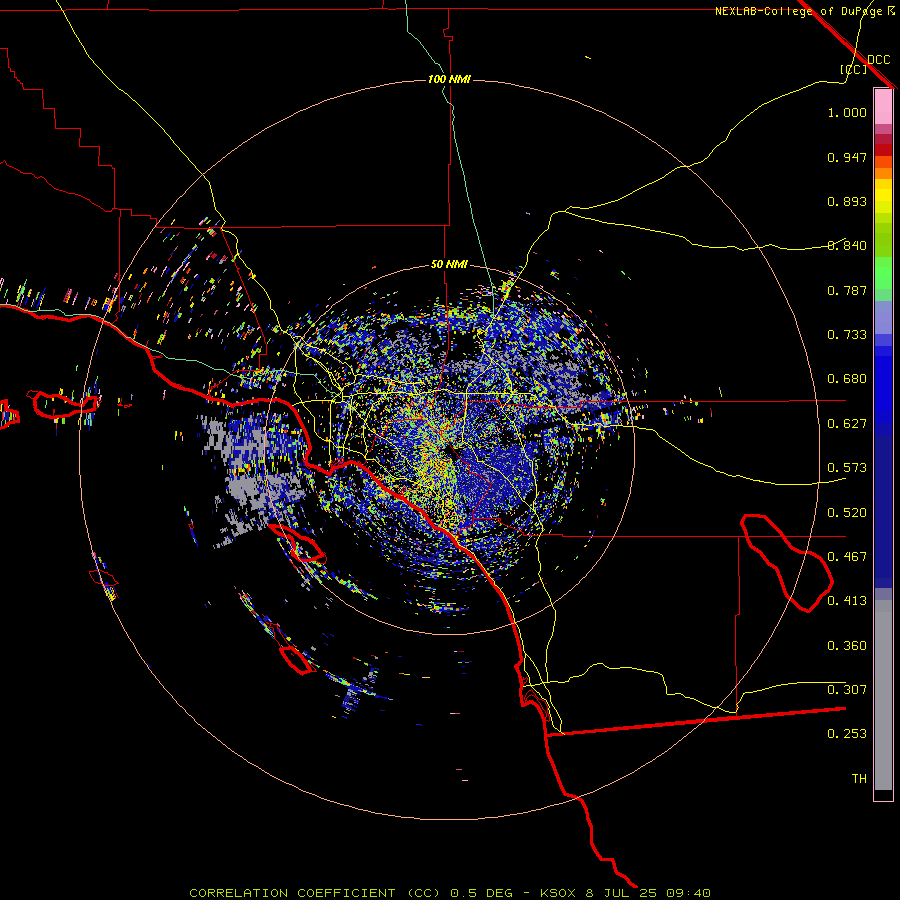The width and height of the screenshot is (900, 900).
Task: Pick the red segment of the color bar
Action: click(x=883, y=149)
